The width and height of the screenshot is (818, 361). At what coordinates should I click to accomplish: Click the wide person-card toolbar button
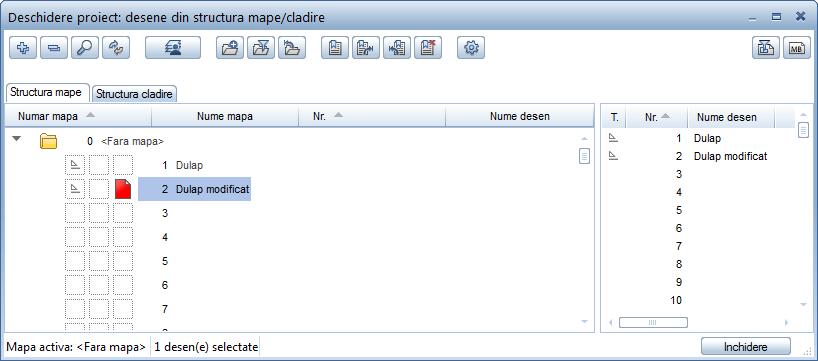(x=173, y=48)
